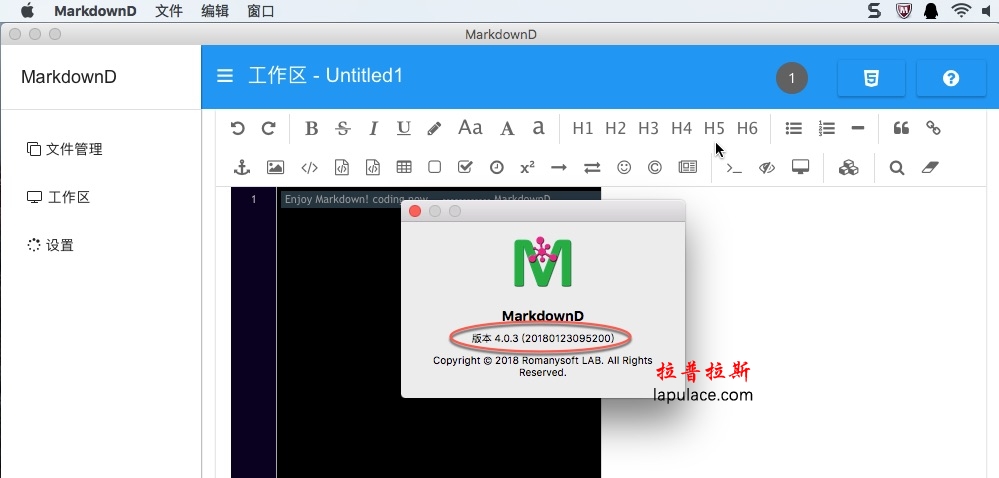Insert inline code

click(310, 168)
